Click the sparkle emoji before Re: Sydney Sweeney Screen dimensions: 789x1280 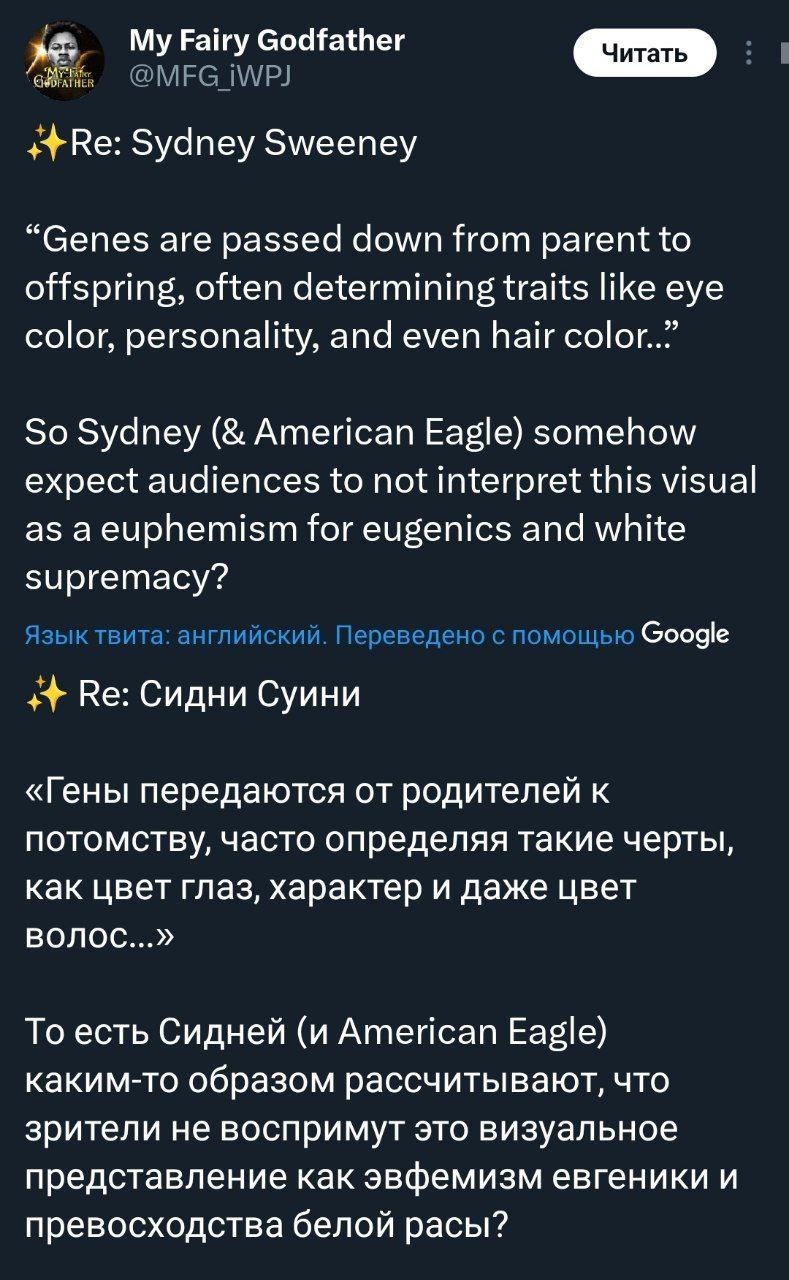pyautogui.click(x=45, y=144)
